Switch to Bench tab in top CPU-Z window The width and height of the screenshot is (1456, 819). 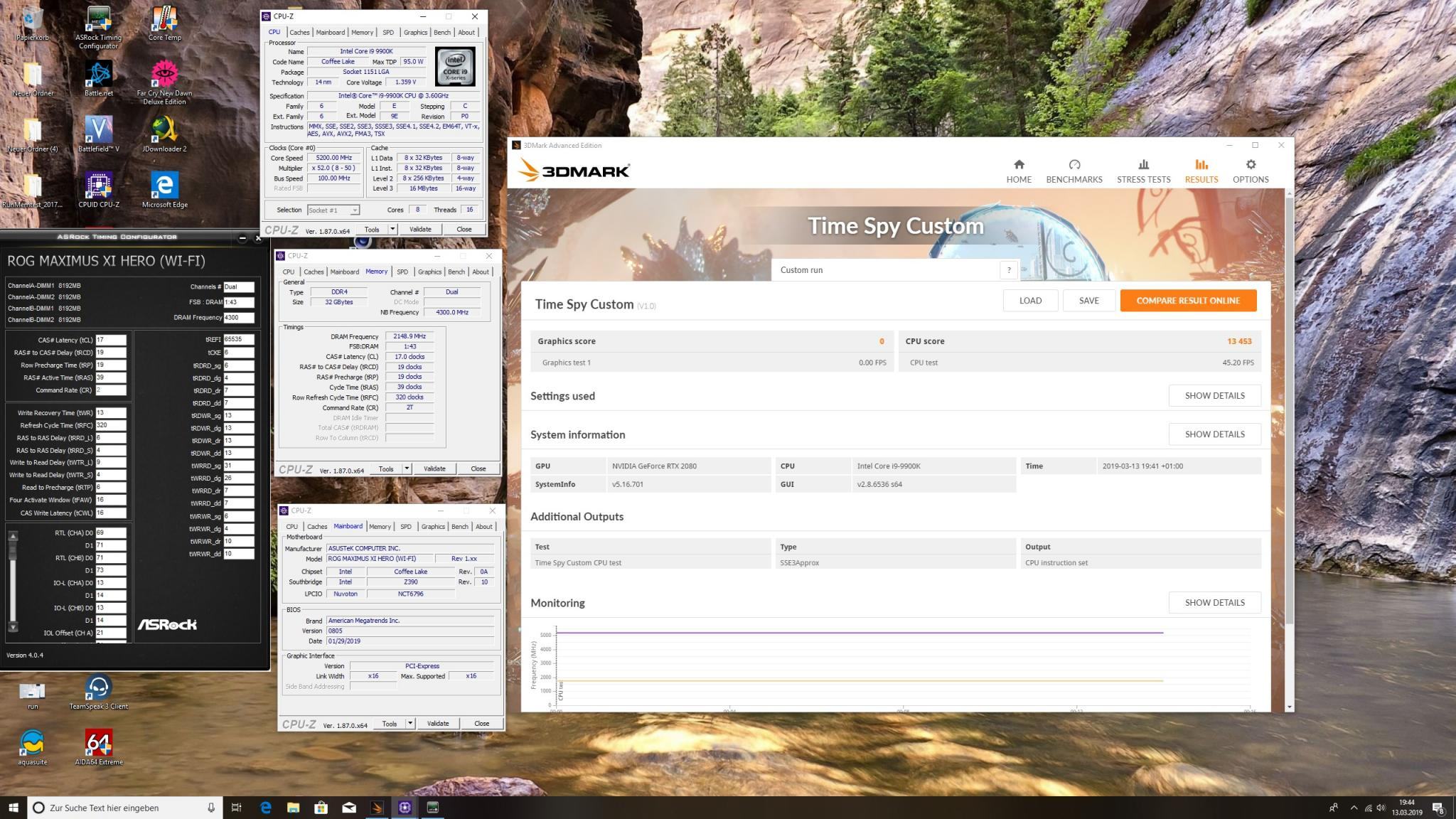(442, 32)
